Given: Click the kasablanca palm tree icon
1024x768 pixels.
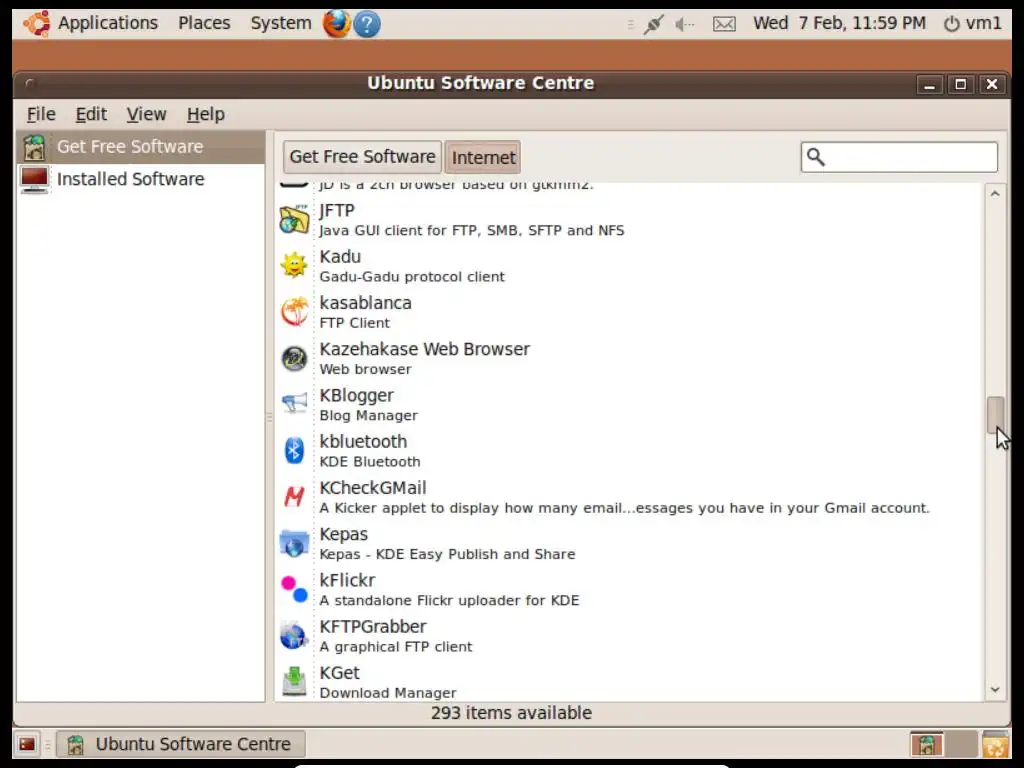Looking at the screenshot, I should [294, 312].
